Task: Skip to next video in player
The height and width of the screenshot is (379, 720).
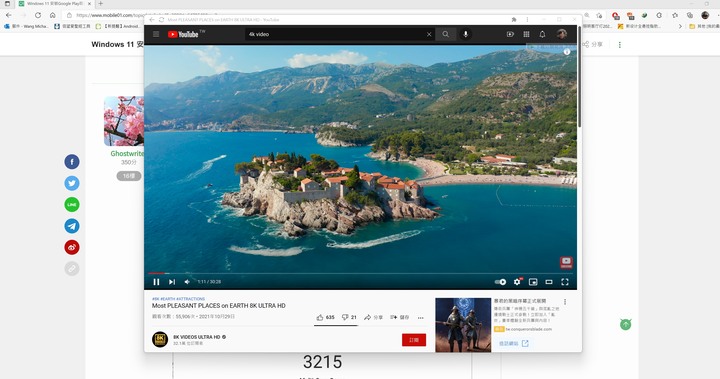Action: tap(172, 282)
